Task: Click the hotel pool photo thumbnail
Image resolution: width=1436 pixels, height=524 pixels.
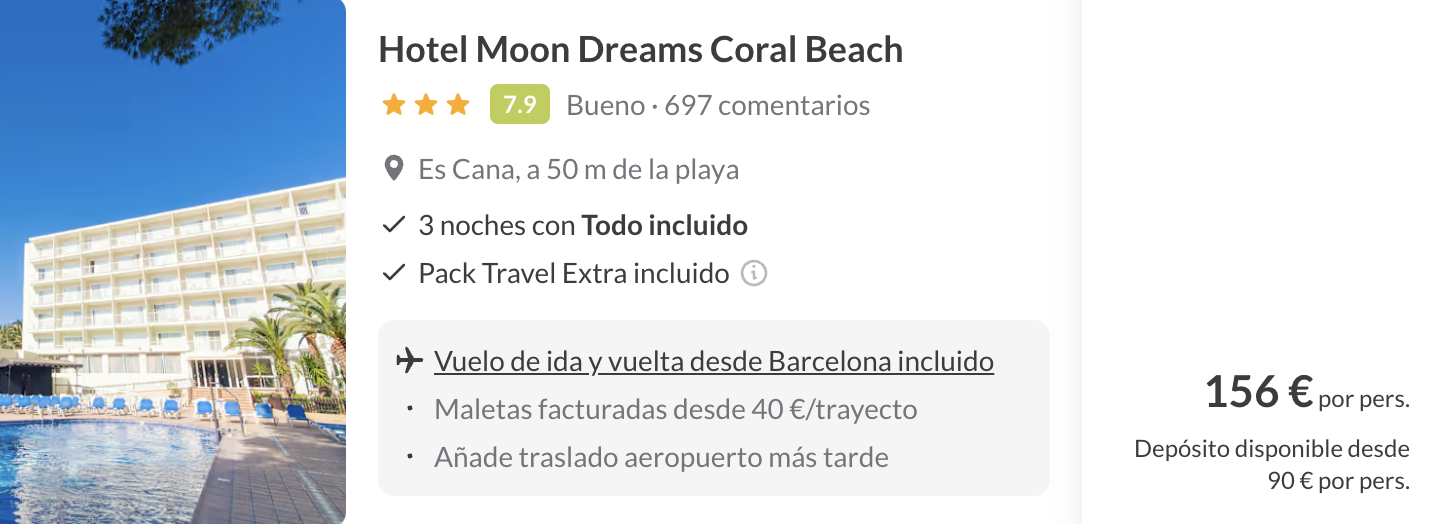Action: pyautogui.click(x=173, y=262)
